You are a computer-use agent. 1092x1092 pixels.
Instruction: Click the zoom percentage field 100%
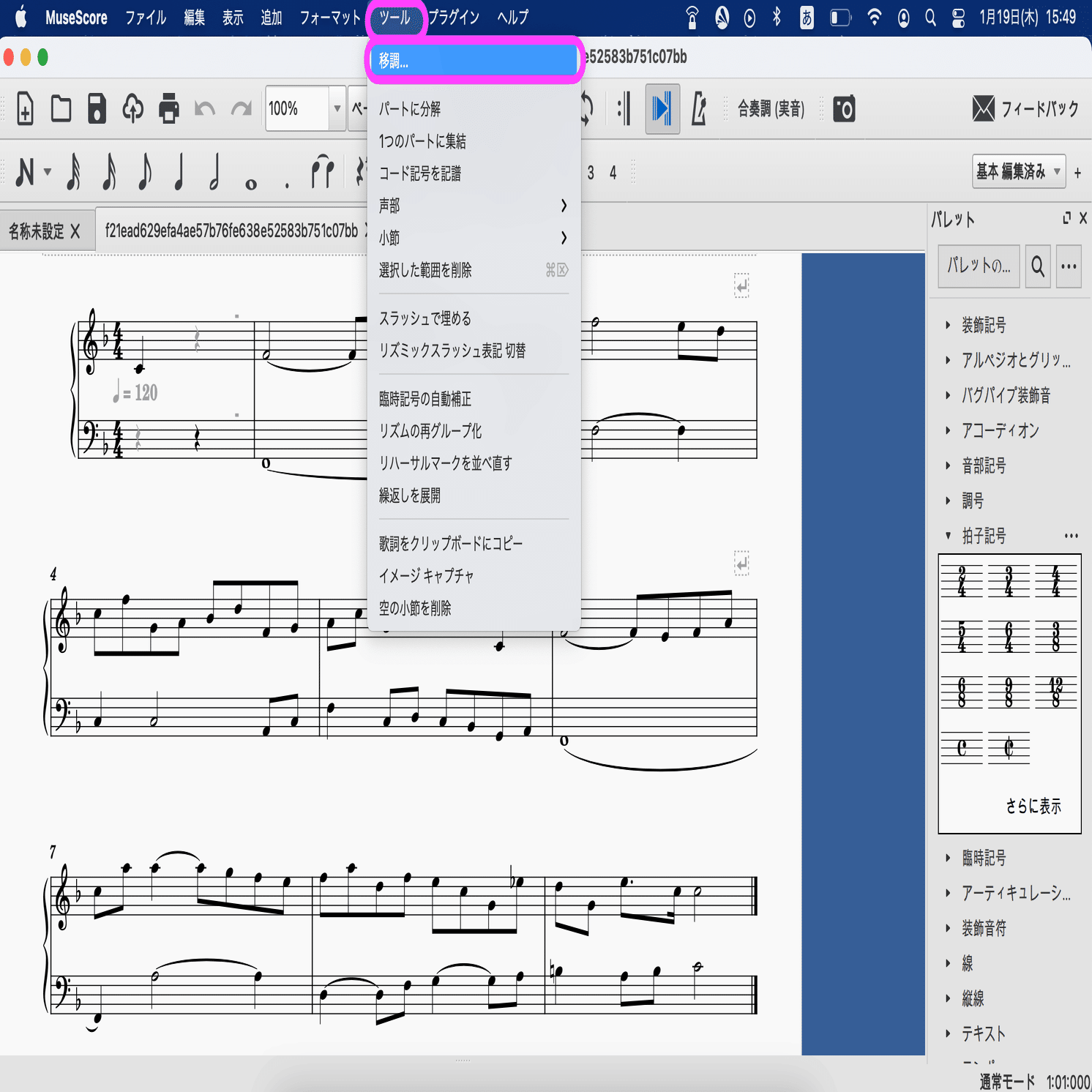(296, 109)
